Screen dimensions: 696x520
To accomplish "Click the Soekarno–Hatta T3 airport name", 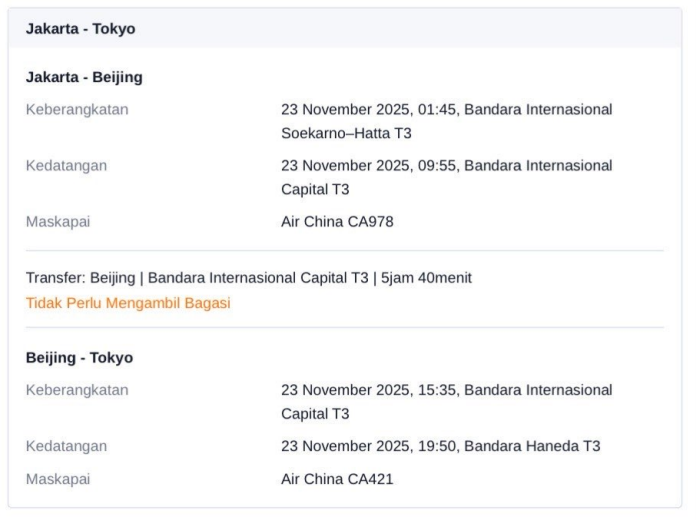I will coord(346,133).
